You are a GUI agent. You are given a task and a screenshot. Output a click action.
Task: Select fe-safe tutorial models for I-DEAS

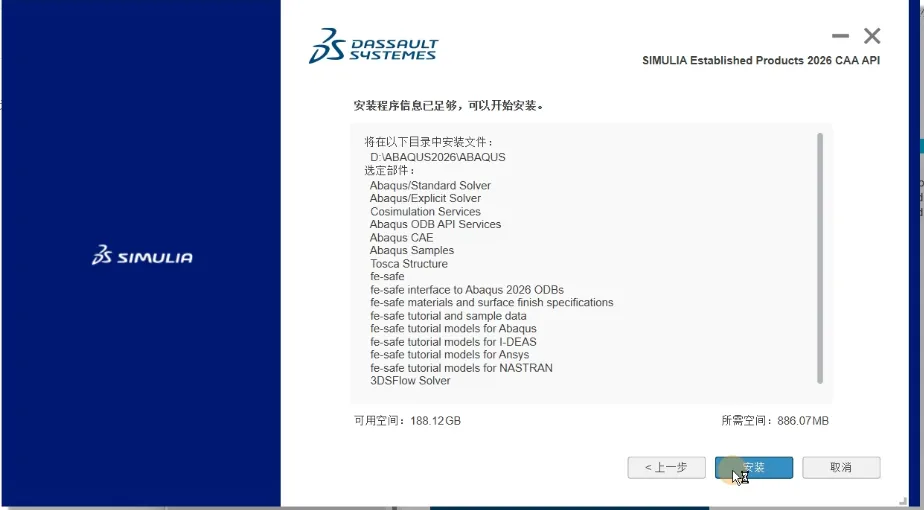tap(453, 342)
